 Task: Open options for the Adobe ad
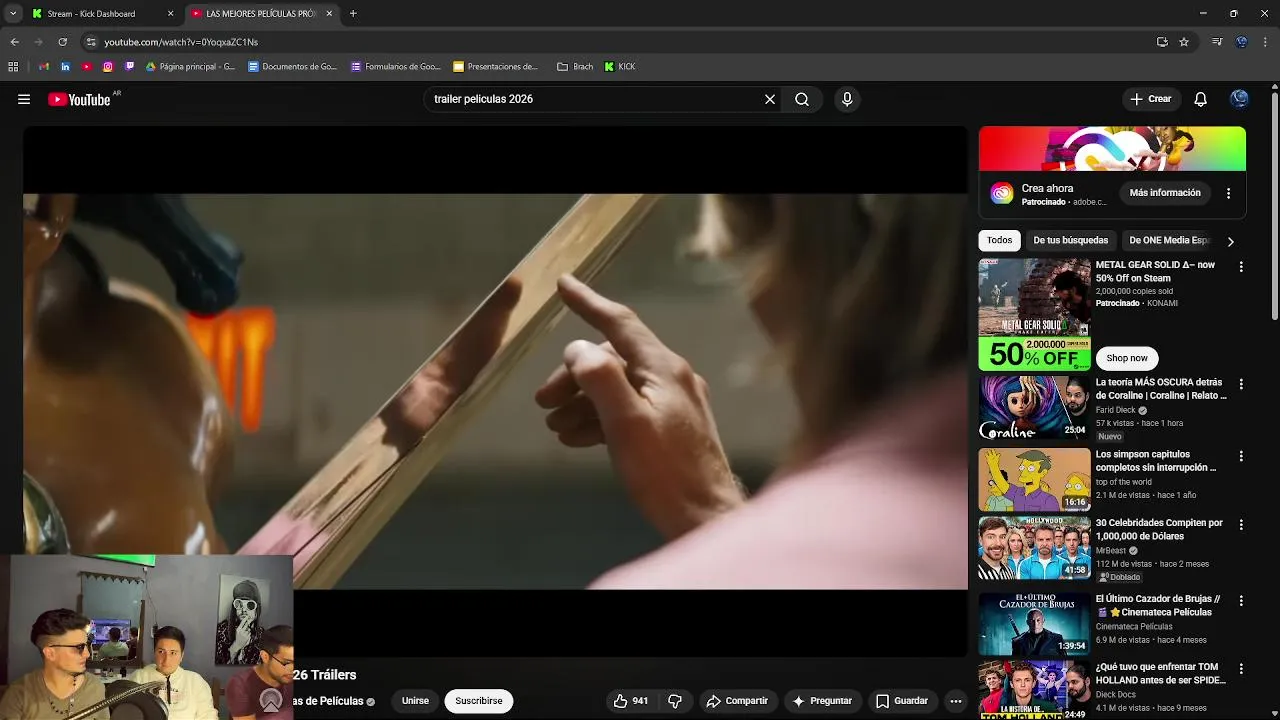(x=1229, y=193)
